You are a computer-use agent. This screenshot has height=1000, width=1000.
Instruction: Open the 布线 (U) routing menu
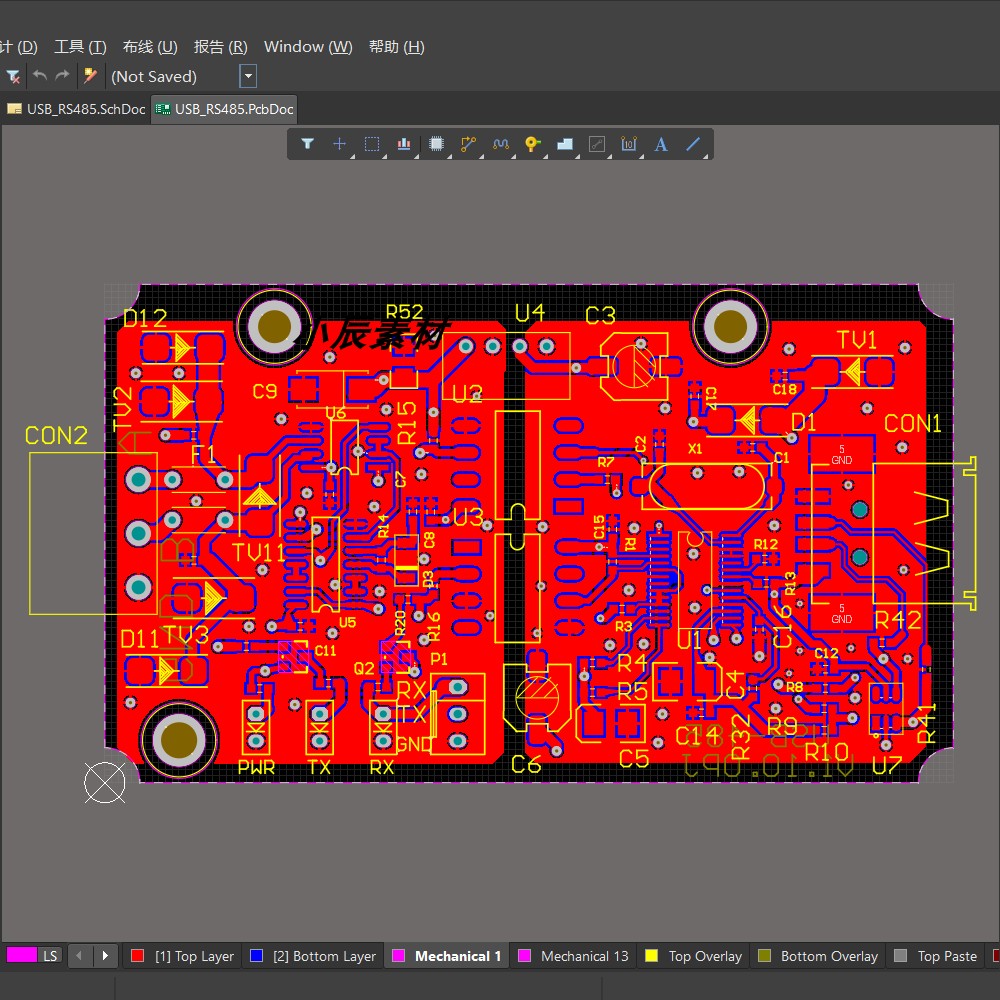click(150, 47)
